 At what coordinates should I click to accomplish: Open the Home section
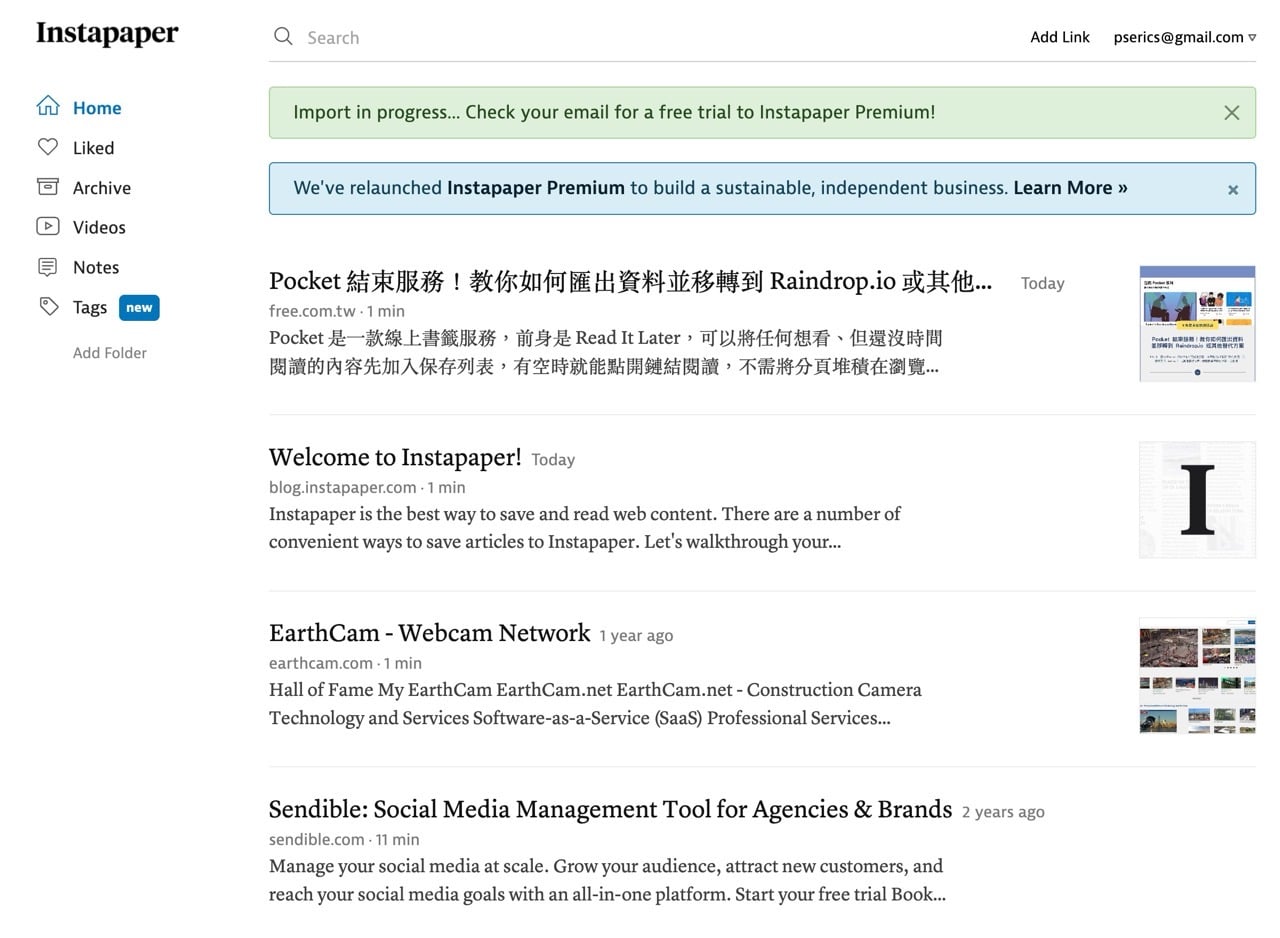[97, 108]
